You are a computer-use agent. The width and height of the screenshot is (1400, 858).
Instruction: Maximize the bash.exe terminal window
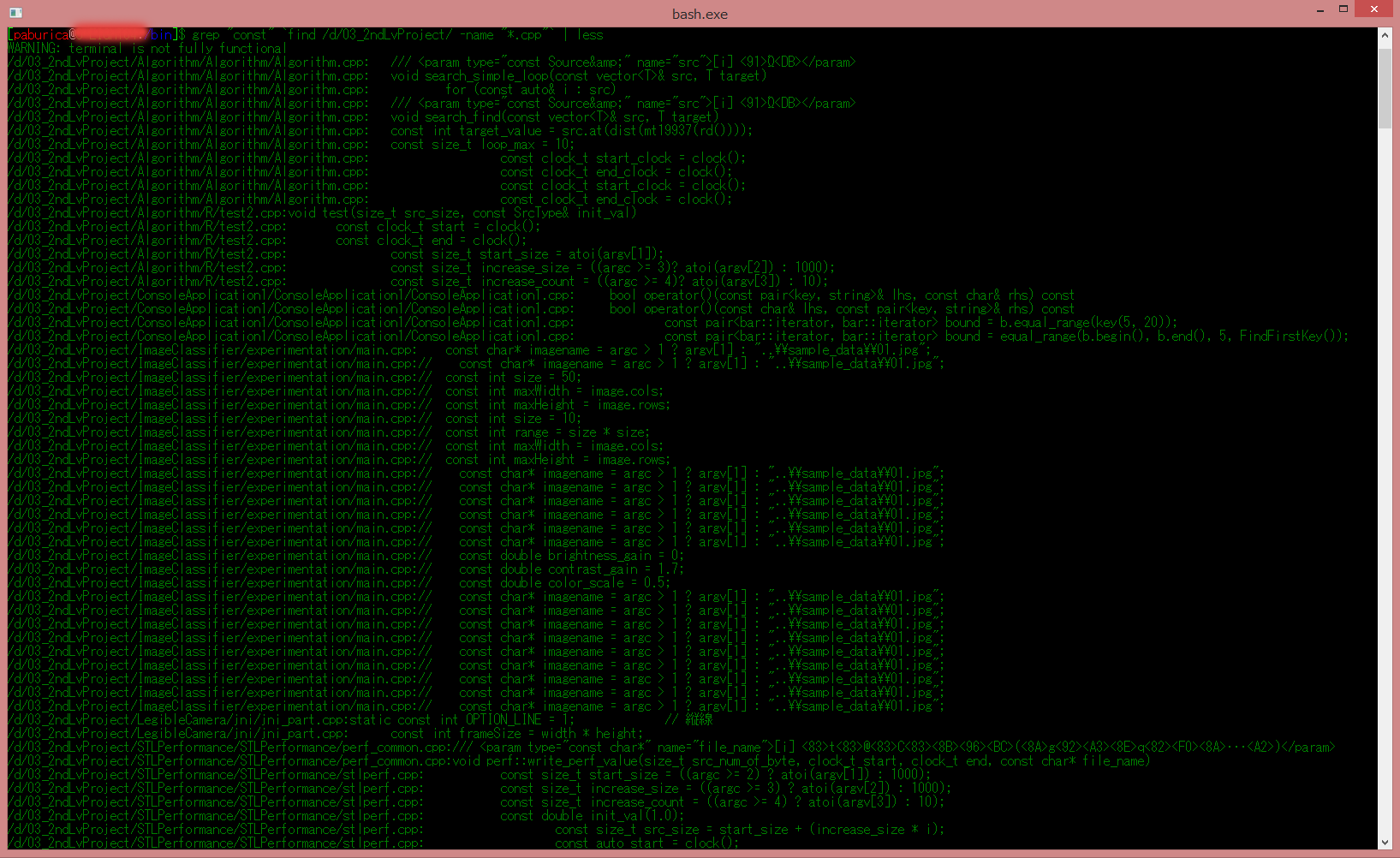point(1343,9)
